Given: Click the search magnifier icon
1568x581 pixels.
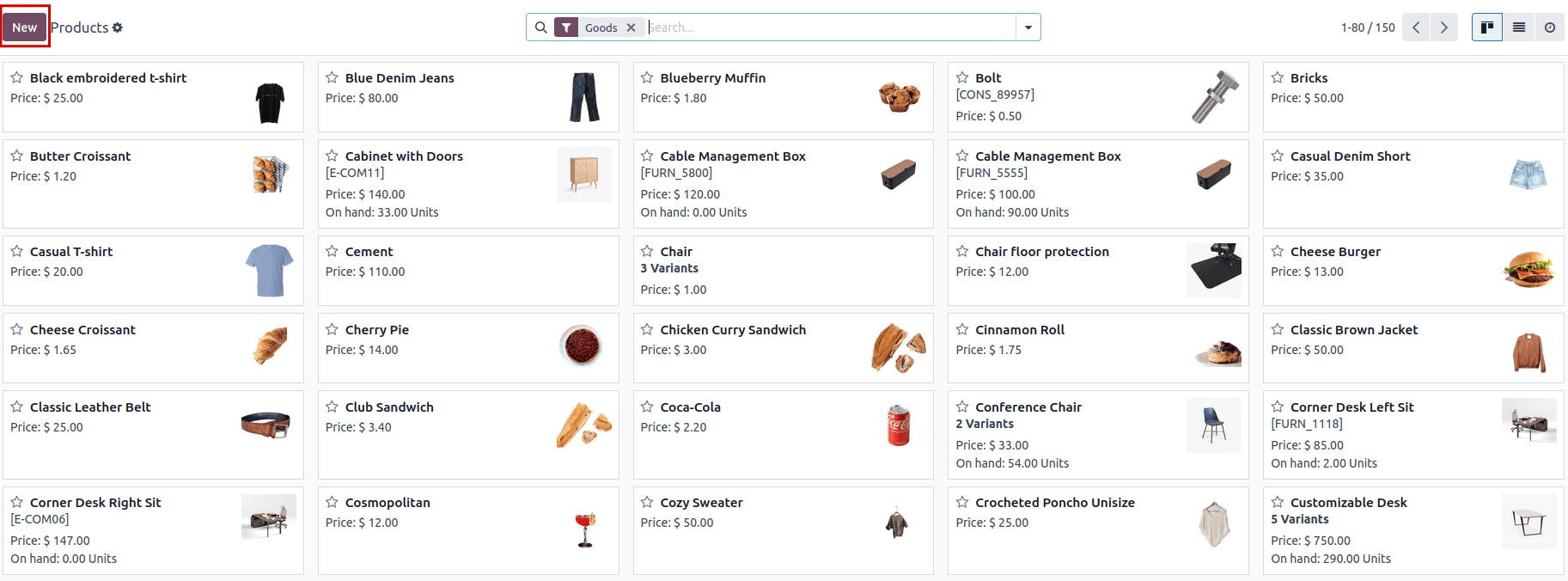Looking at the screenshot, I should 540,28.
